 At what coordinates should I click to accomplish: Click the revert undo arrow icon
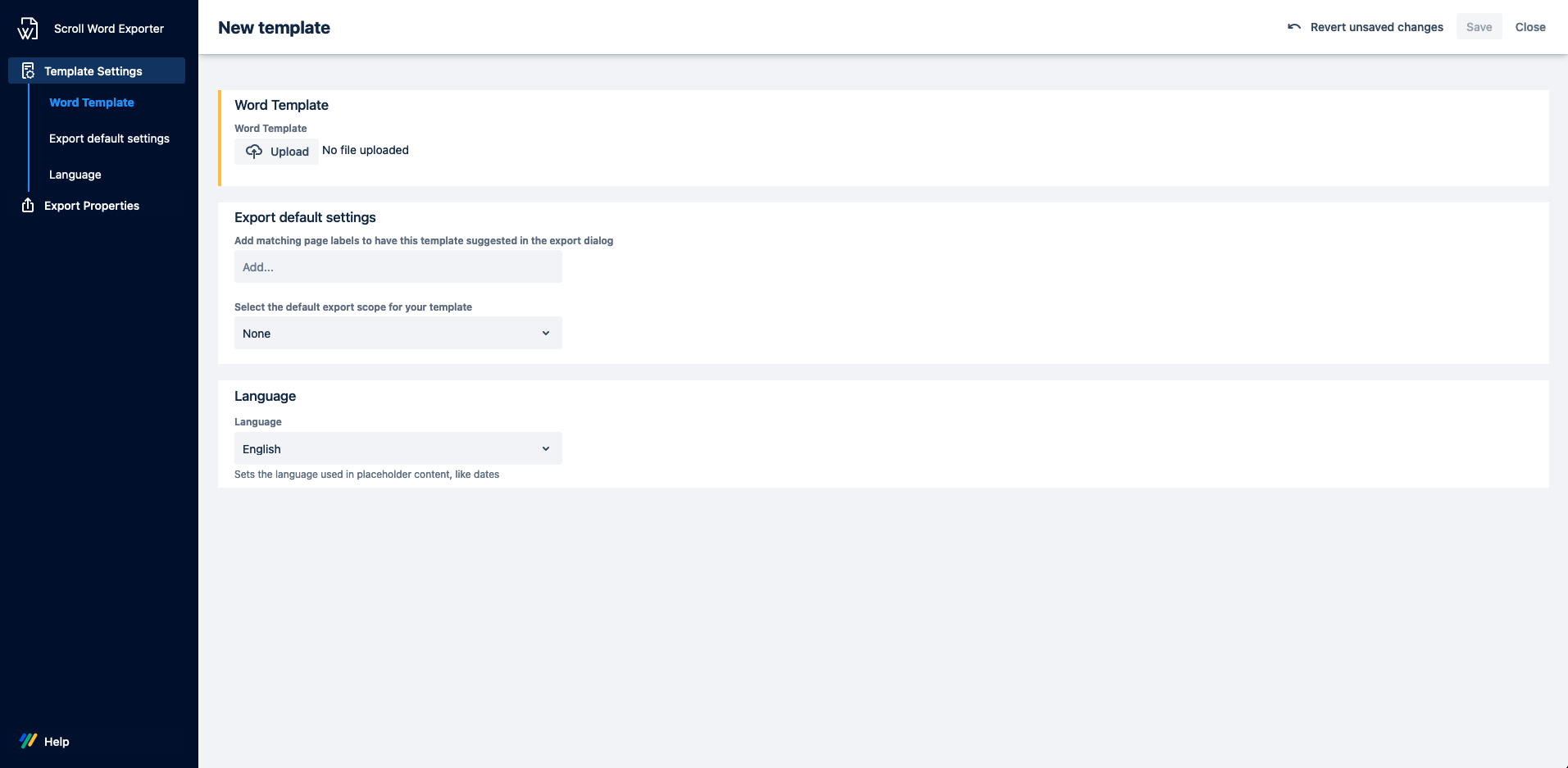click(1294, 27)
